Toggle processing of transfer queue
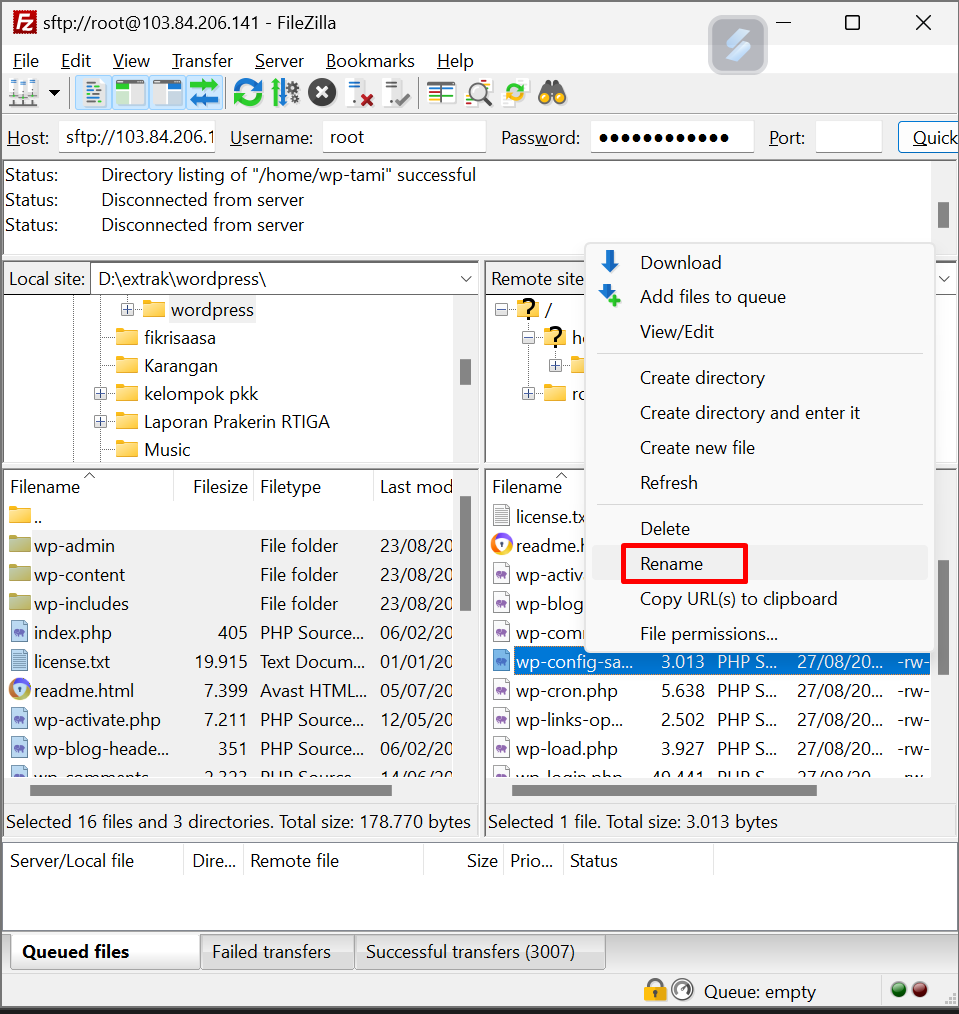959x1014 pixels. pos(285,94)
